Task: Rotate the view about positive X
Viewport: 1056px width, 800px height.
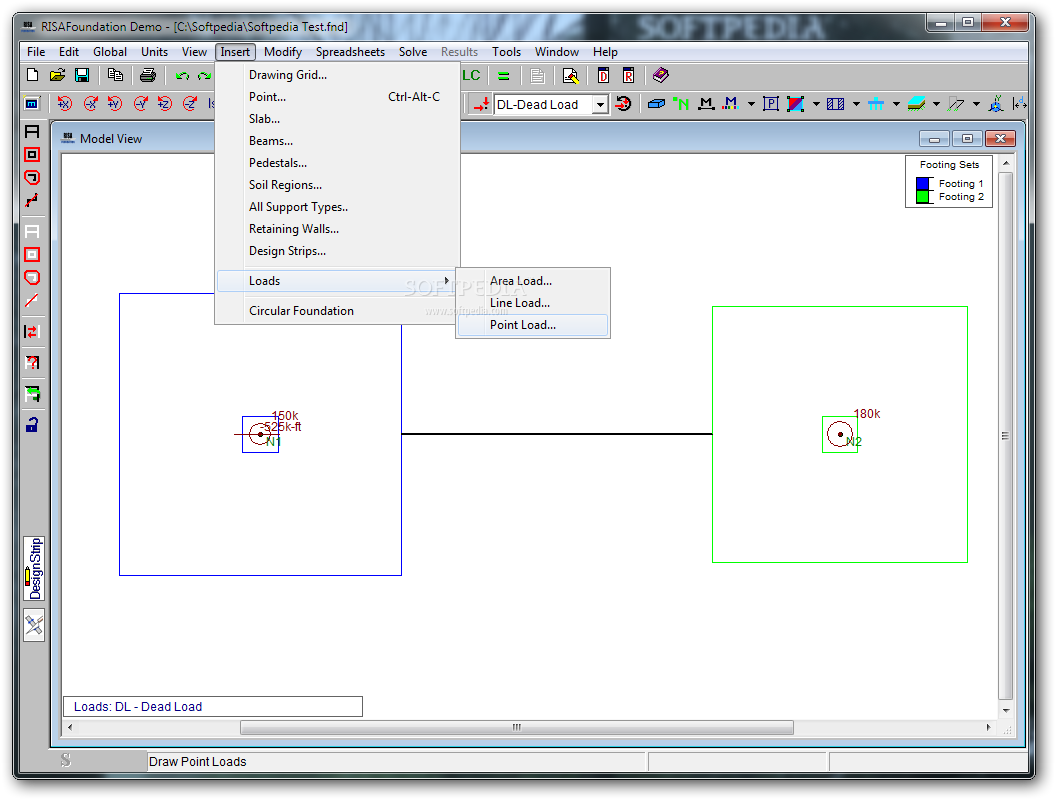Action: tap(65, 104)
